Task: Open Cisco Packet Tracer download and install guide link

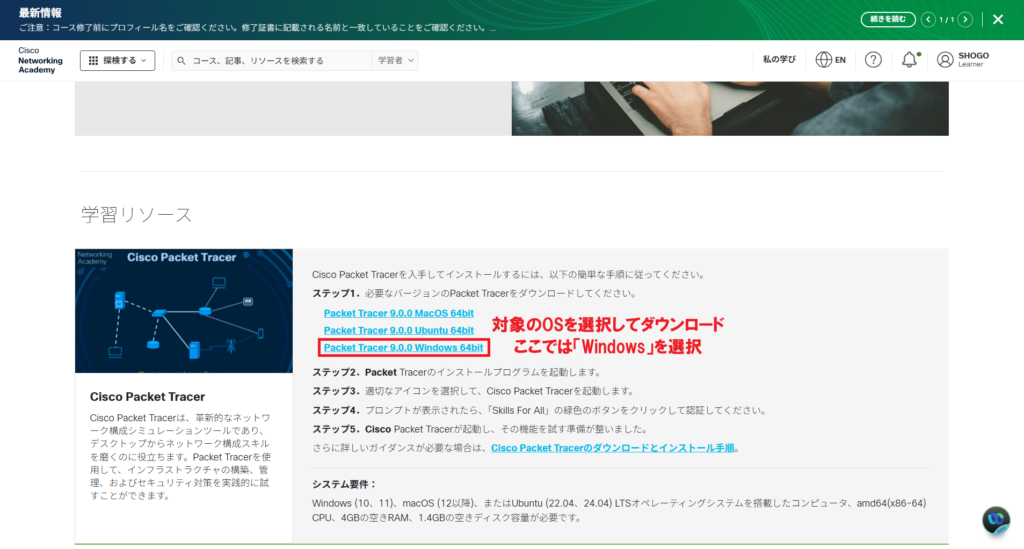Action: (613, 448)
